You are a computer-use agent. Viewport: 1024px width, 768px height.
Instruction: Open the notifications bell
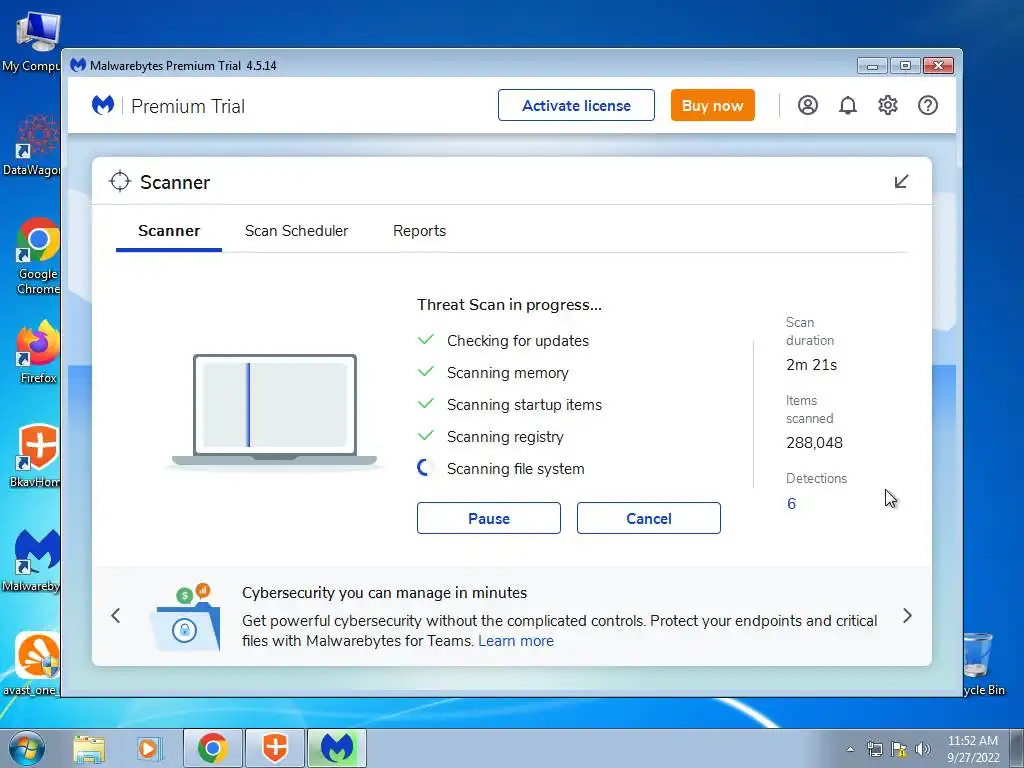848,105
